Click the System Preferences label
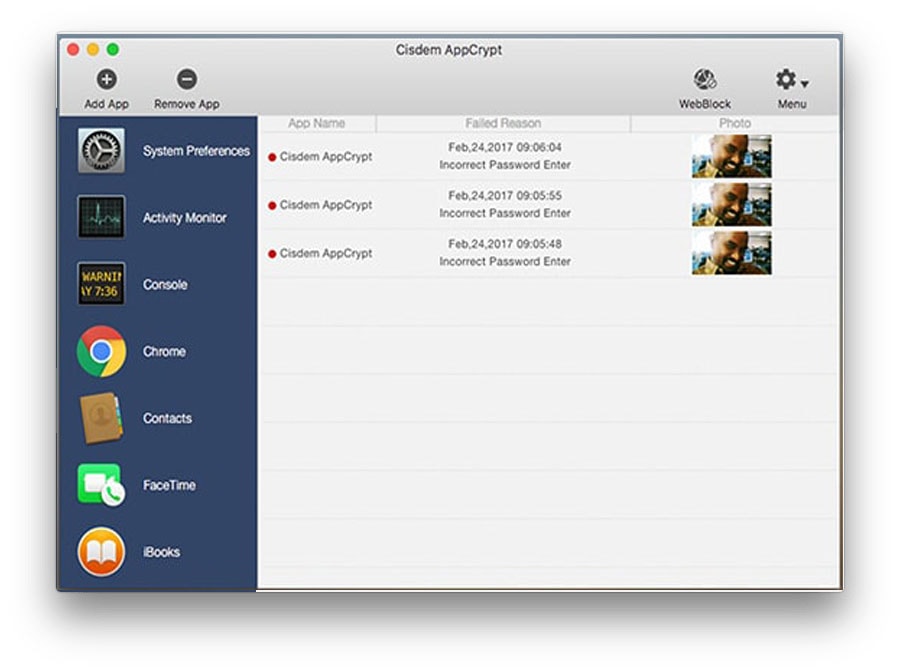The width and height of the screenshot is (900, 672). point(196,151)
